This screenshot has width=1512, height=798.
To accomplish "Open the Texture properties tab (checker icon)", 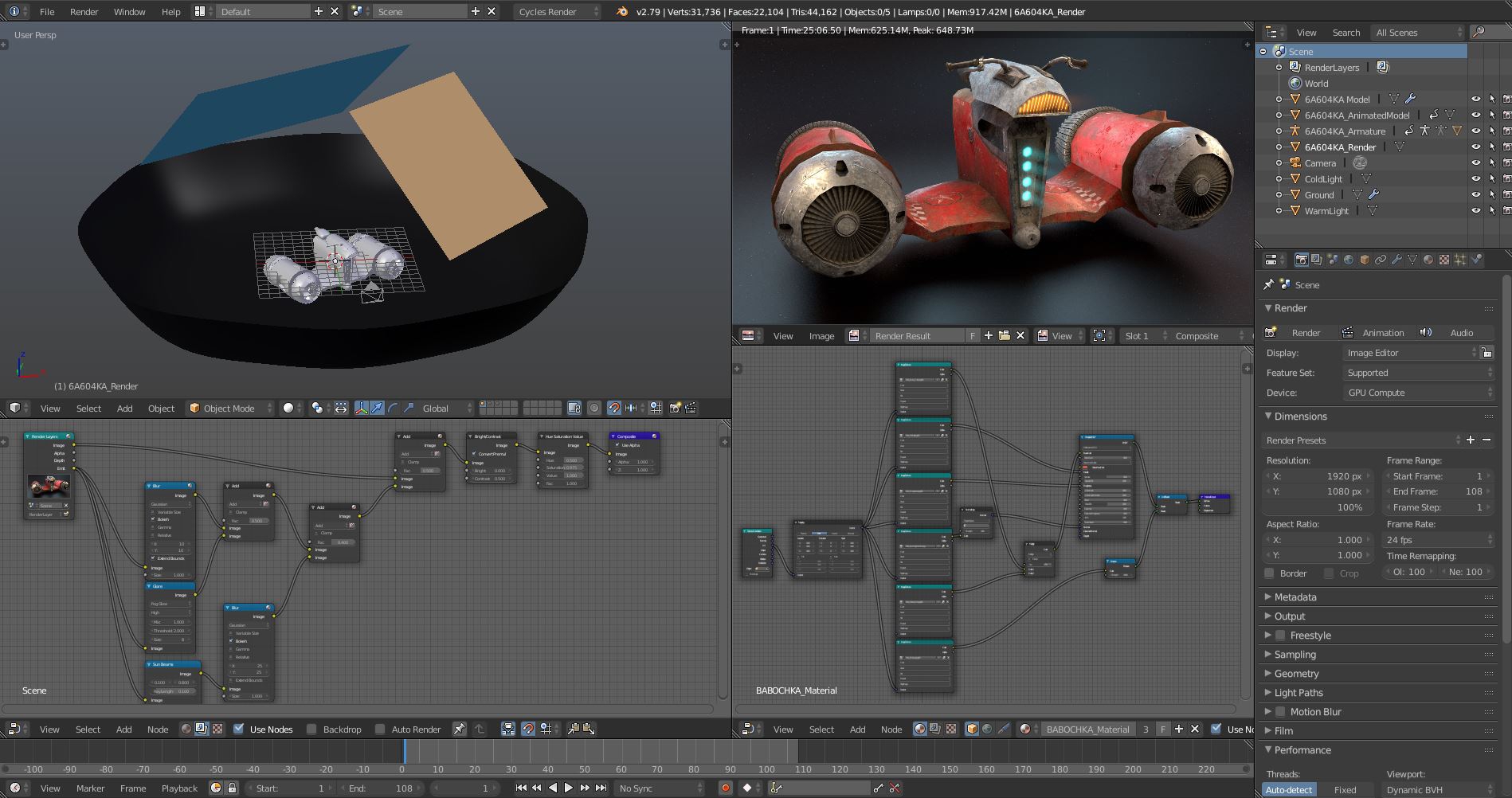I will pyautogui.click(x=1444, y=260).
